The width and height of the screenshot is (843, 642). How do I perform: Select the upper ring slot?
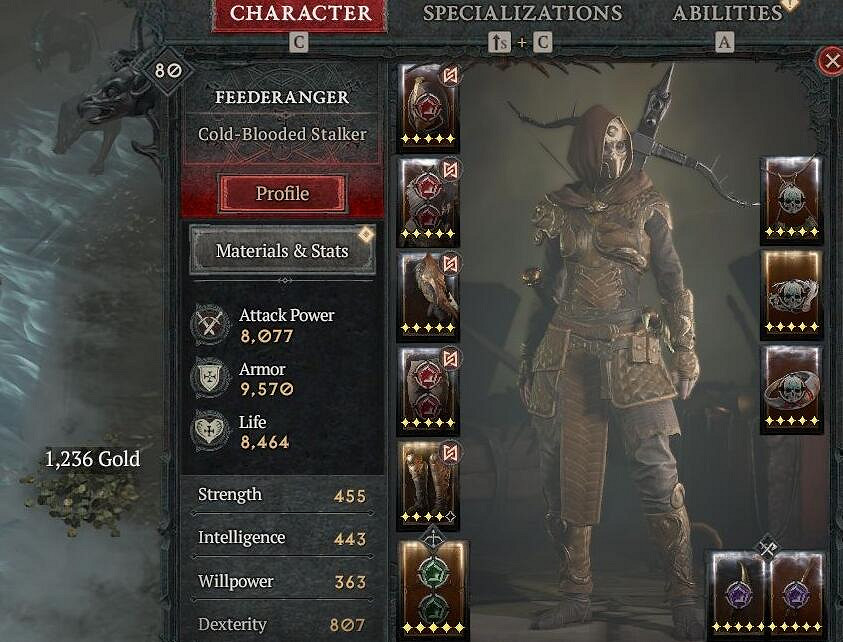791,294
